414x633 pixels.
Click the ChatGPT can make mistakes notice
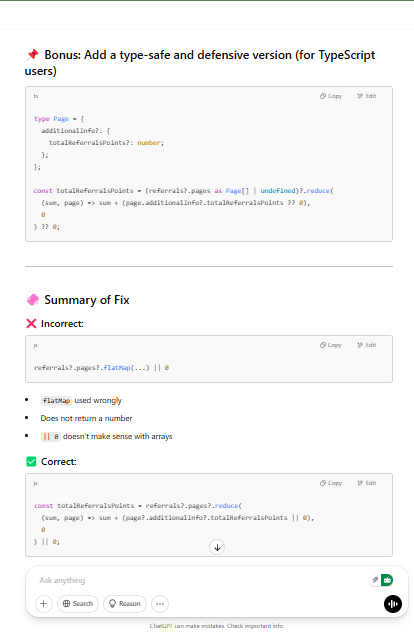(217, 626)
